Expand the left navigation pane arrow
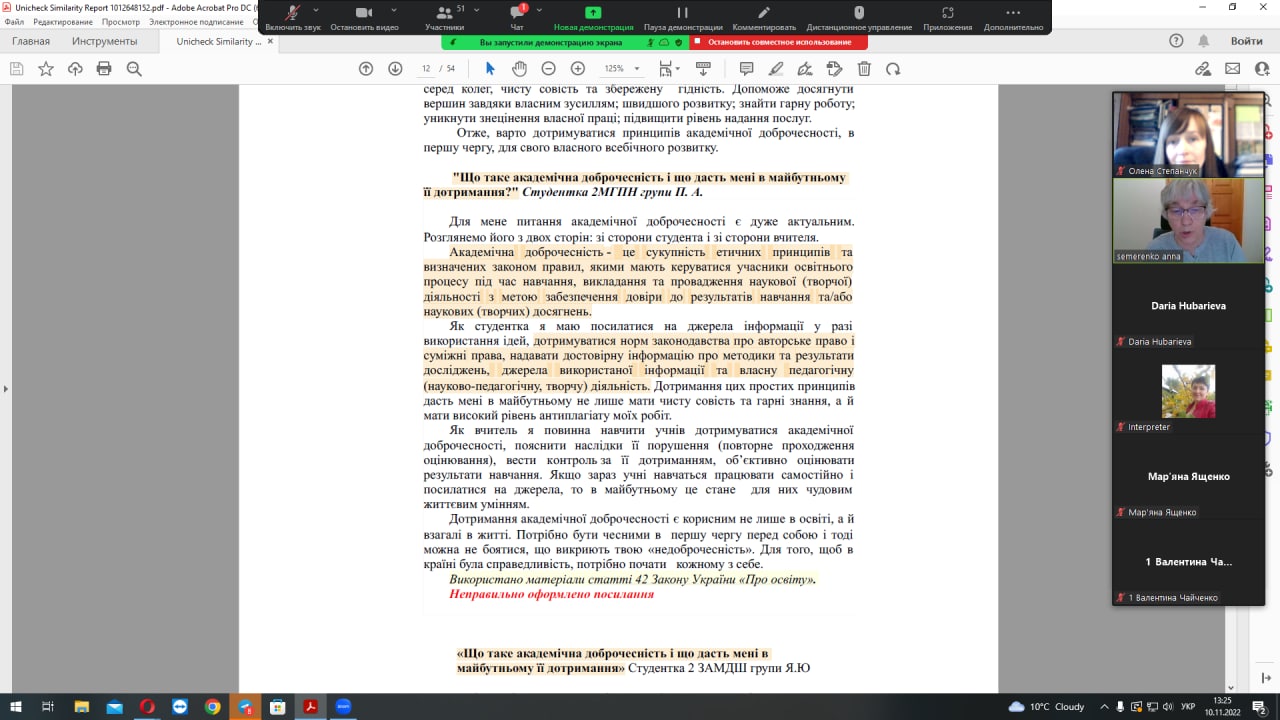The image size is (1280, 720). [5, 389]
